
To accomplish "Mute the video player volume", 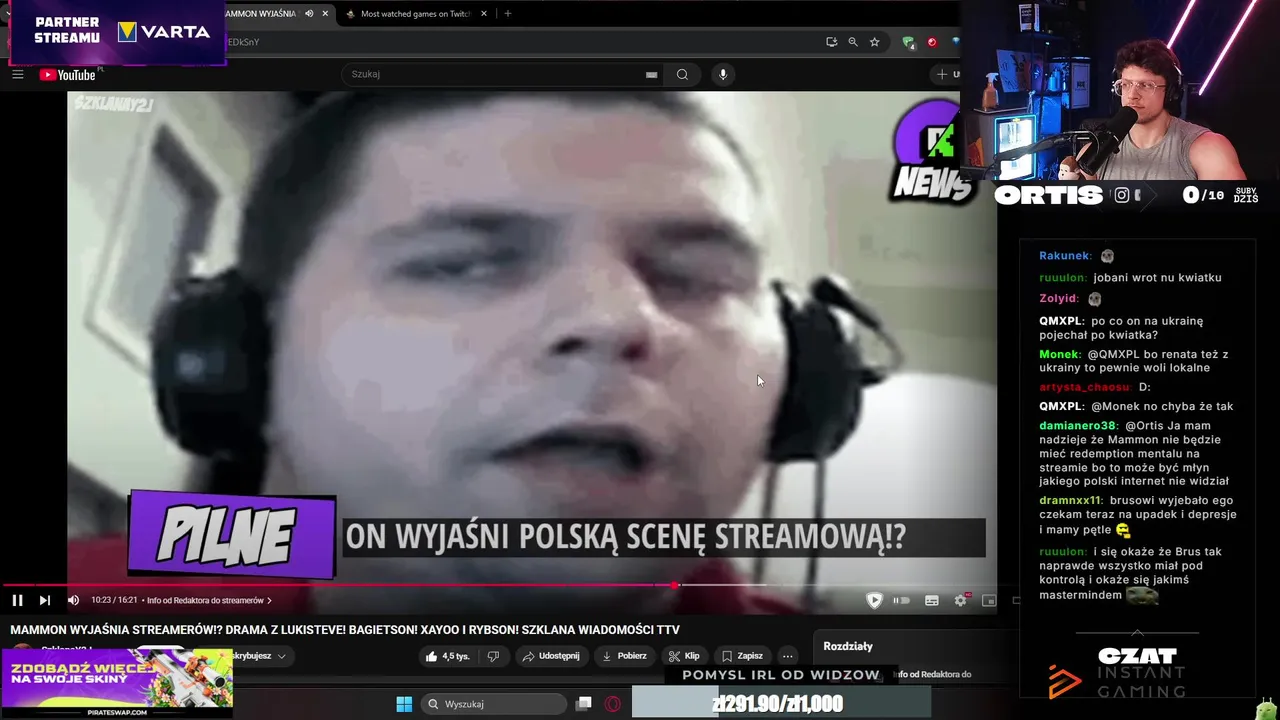I will (73, 600).
